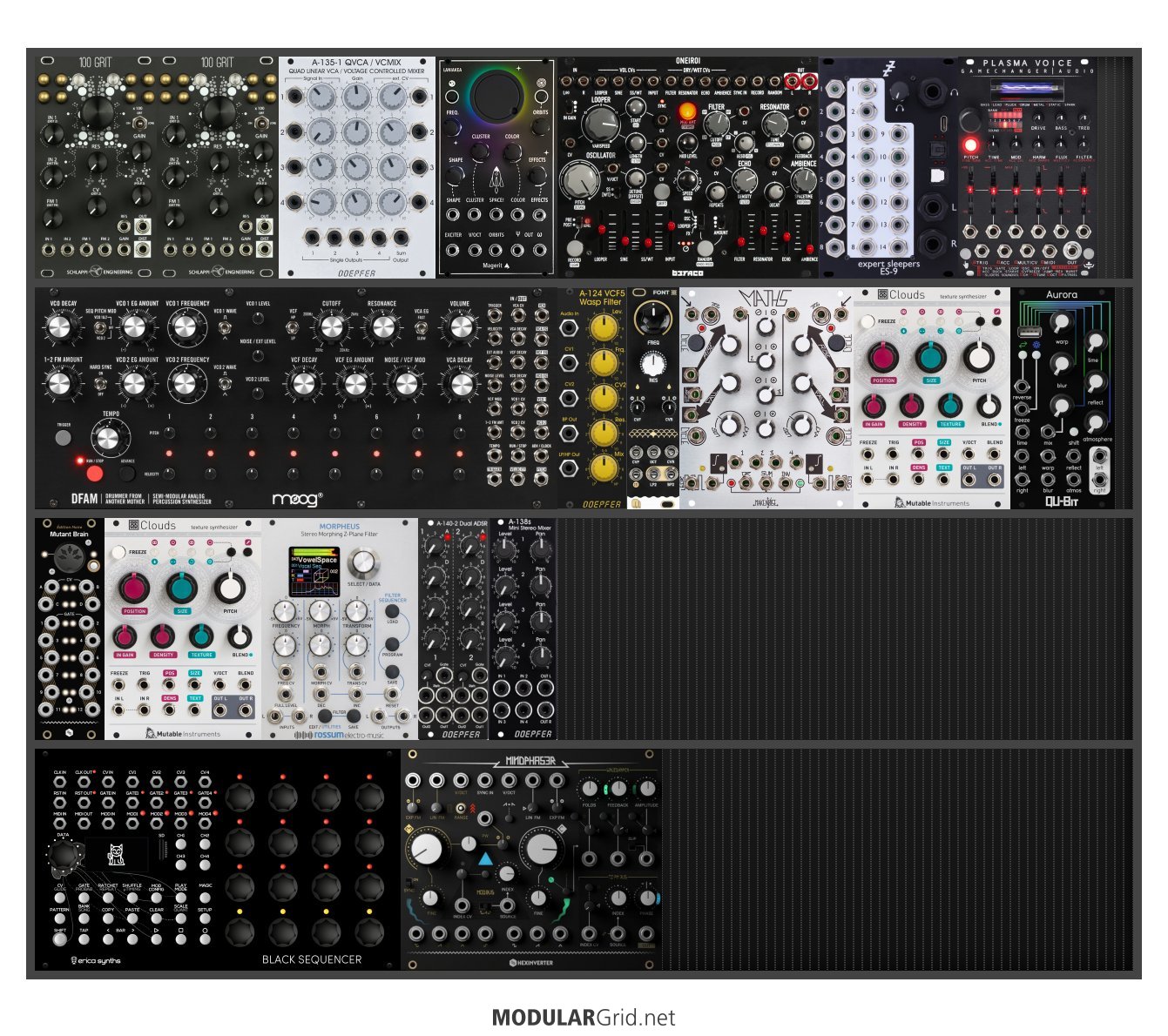The height and width of the screenshot is (1036, 1168).
Task: Click the FILTER dry/wet slider on Oneiroi
Action: [x=740, y=242]
